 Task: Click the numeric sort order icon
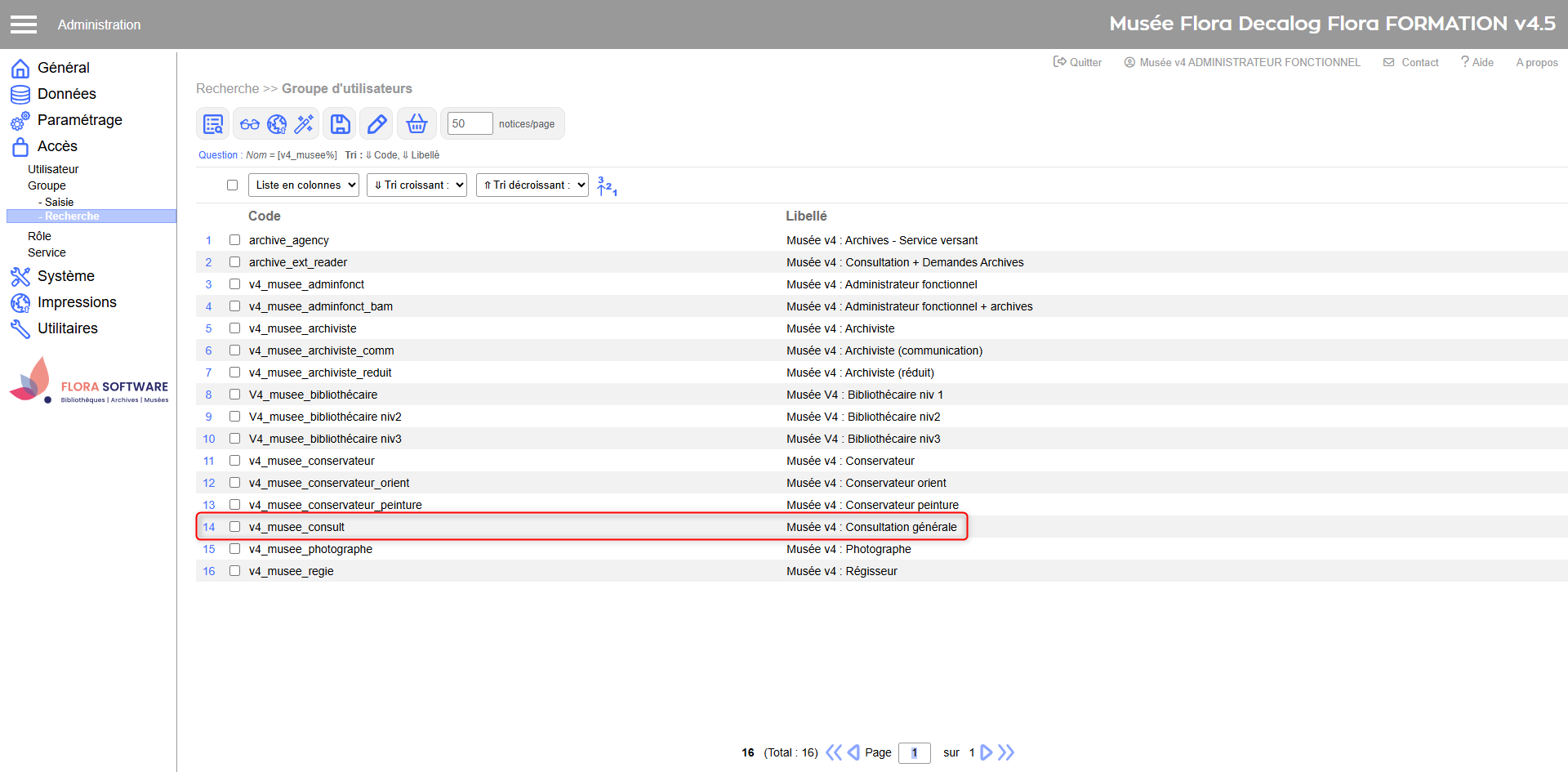coord(607,186)
